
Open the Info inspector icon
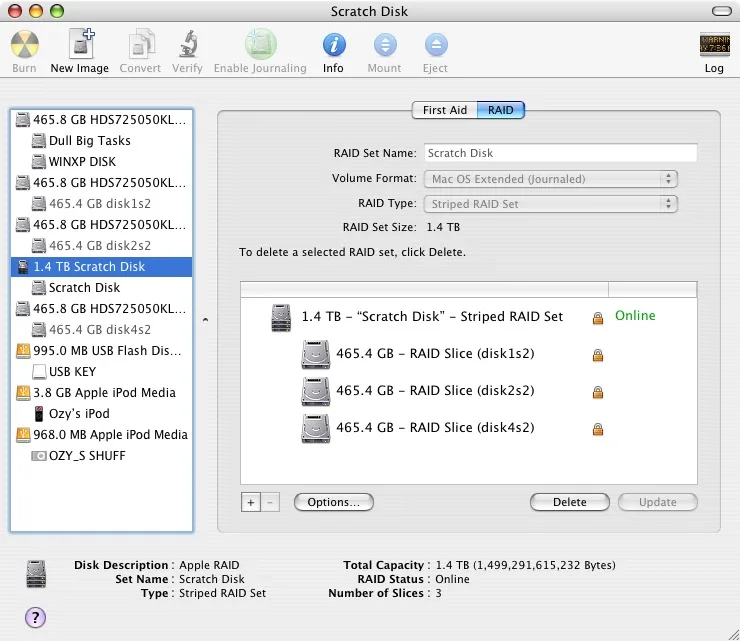pos(333,45)
